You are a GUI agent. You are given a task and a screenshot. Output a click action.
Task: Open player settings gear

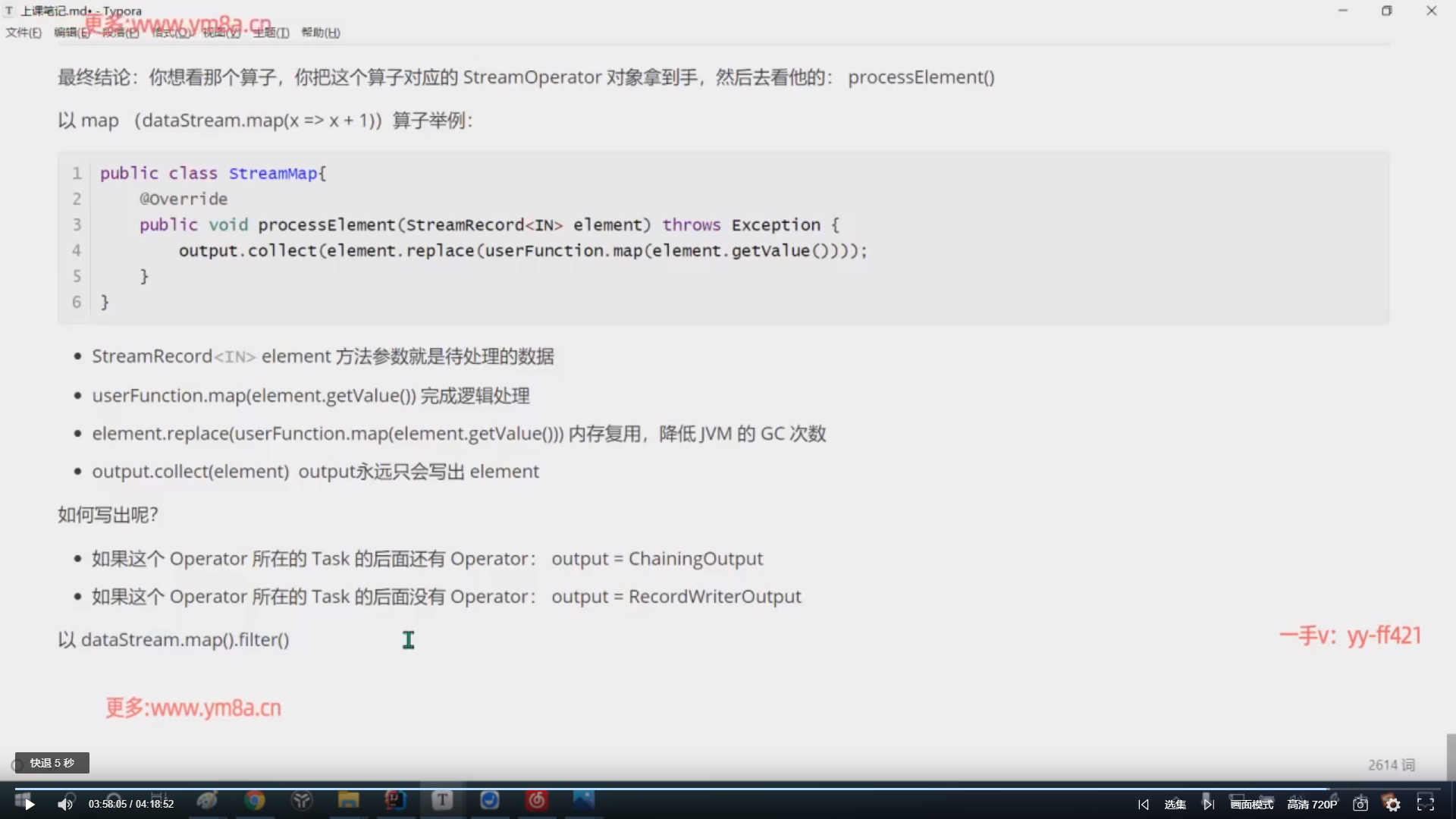click(1393, 805)
